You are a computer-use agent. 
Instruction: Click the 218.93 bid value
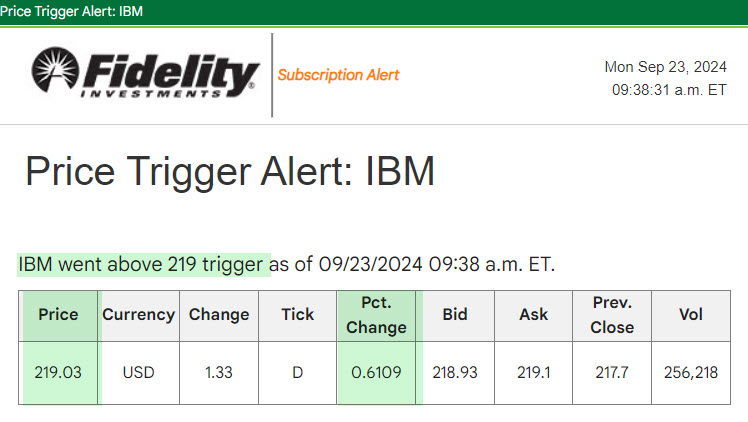point(454,372)
